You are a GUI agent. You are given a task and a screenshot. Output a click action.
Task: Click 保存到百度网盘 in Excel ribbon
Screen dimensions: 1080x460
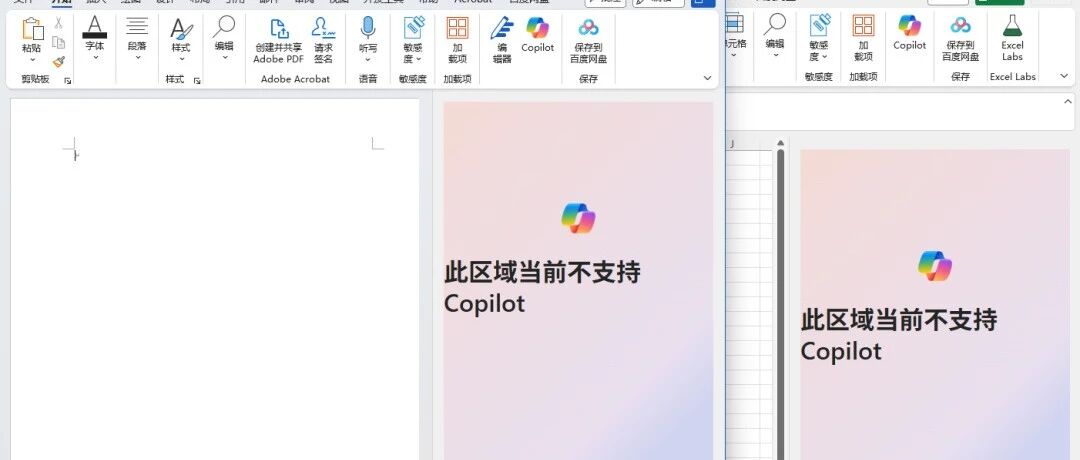pos(960,38)
